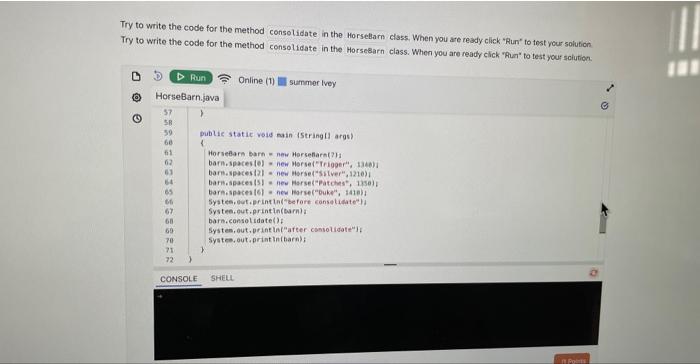Select the HorseBarn.java file tab

pos(188,97)
